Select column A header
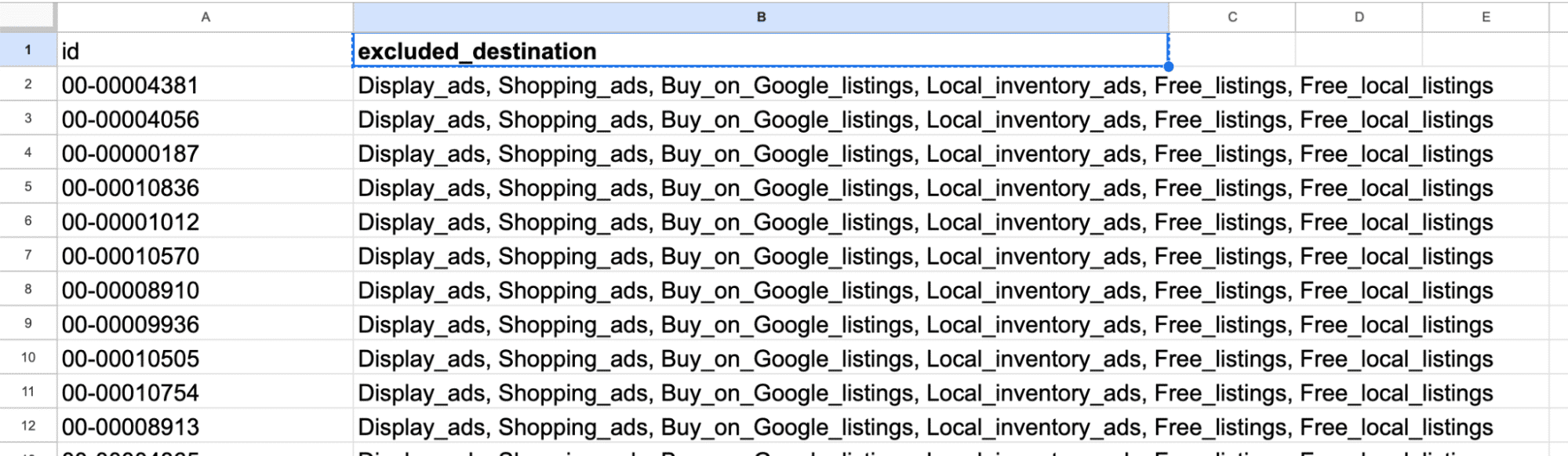The image size is (1568, 456). point(206,16)
